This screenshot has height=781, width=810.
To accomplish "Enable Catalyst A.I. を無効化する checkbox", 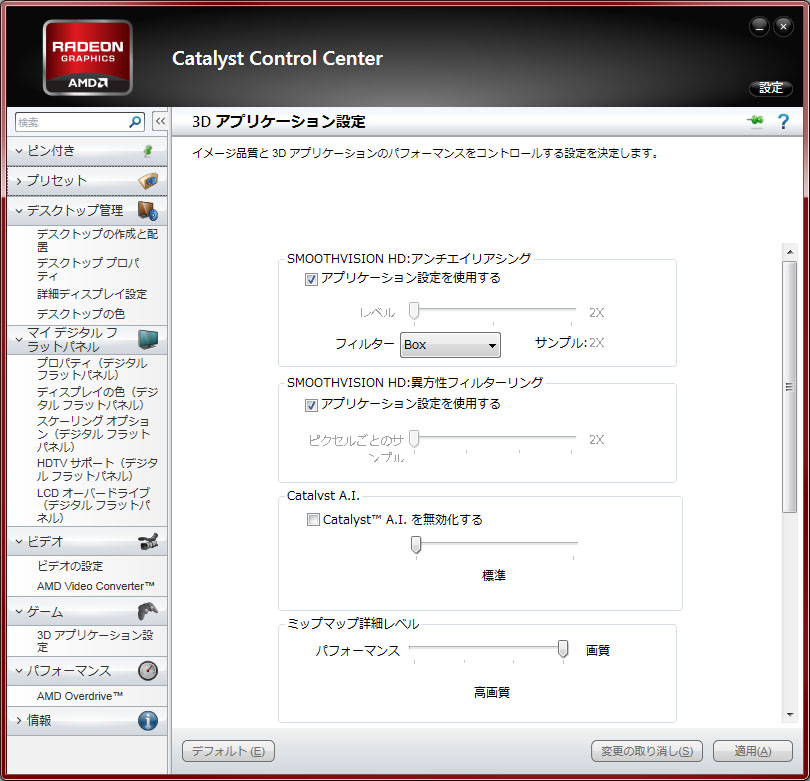I will [x=313, y=520].
